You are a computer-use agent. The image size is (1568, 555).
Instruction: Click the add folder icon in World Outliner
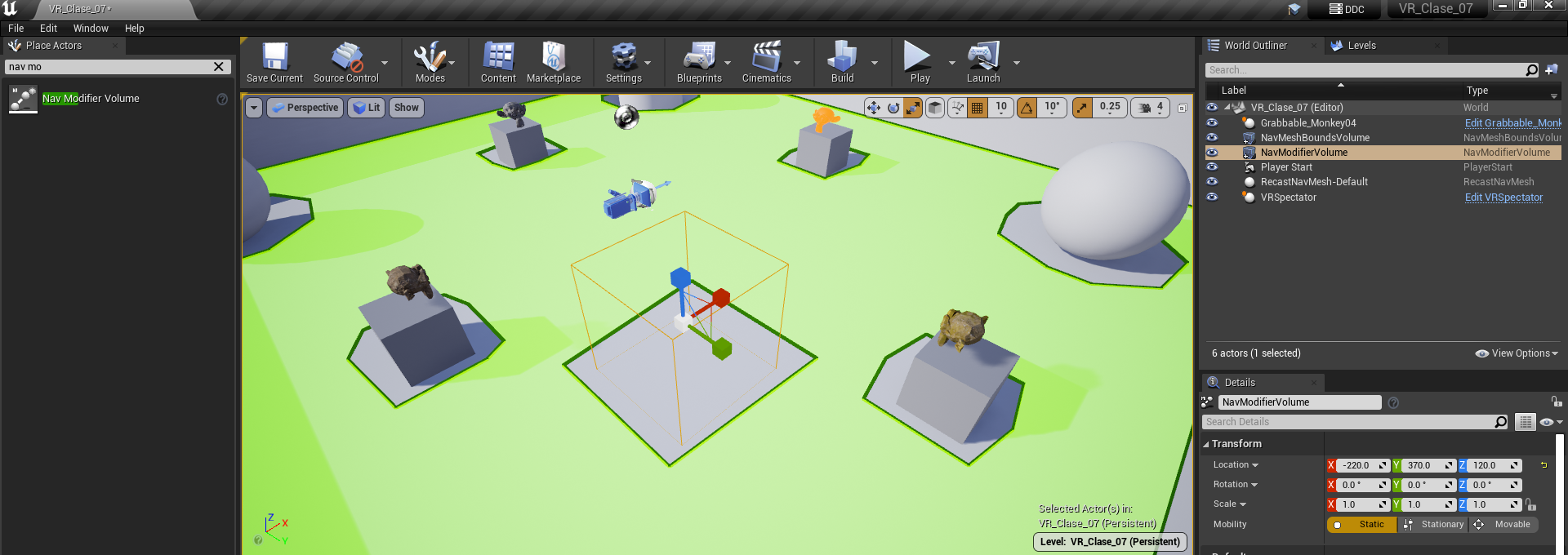1552,70
